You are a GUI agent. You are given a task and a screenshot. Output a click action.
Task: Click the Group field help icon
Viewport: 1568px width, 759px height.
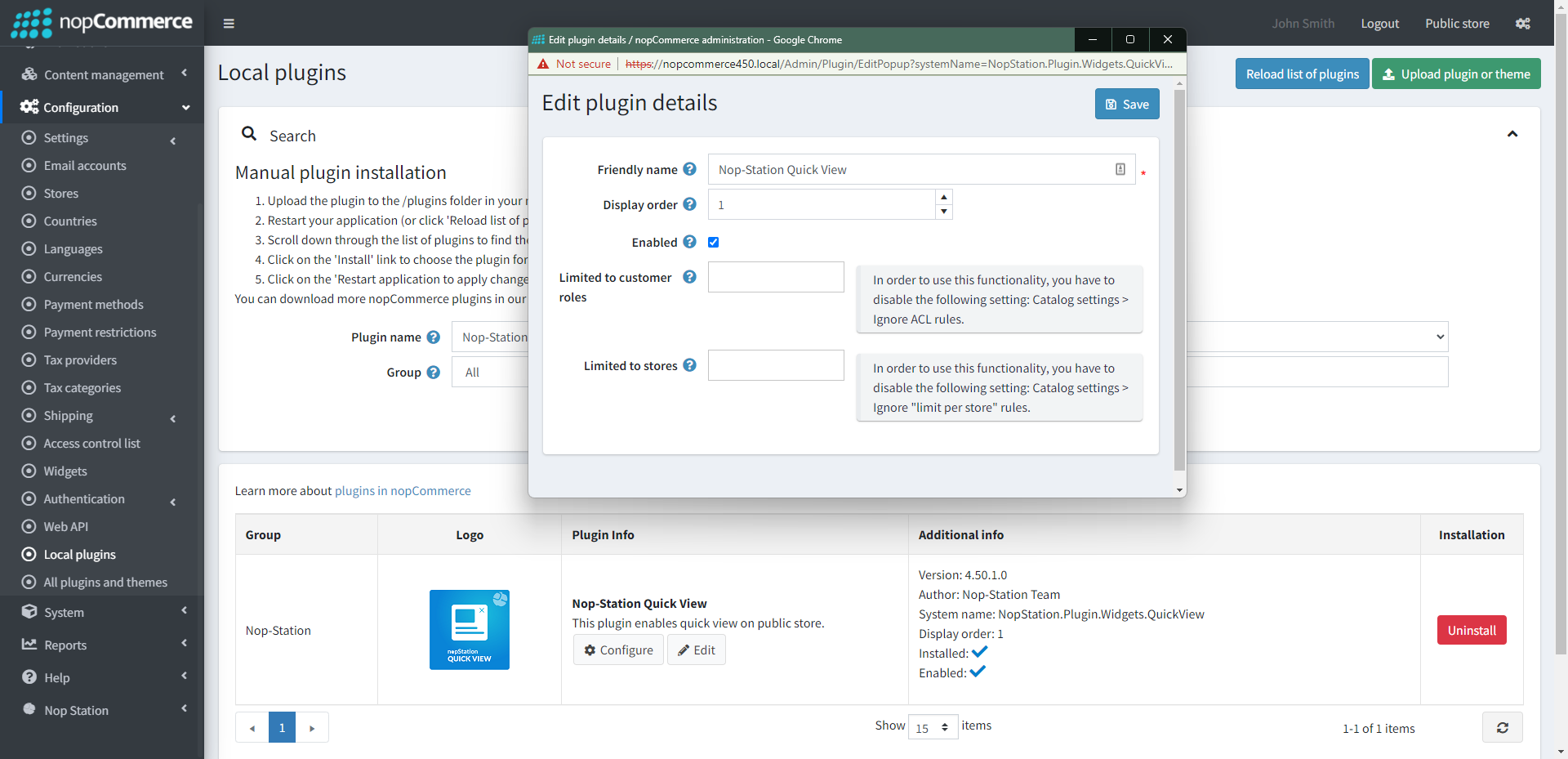pos(434,372)
